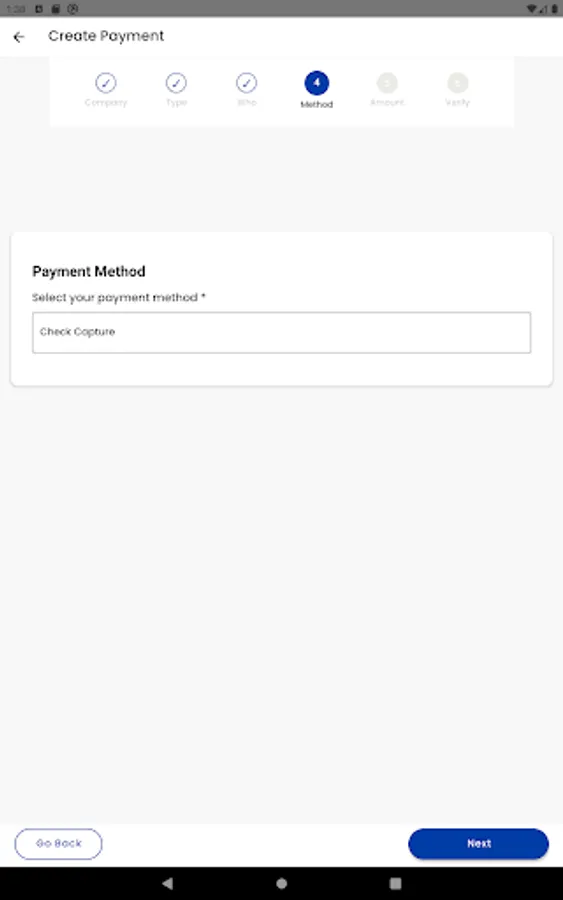The image size is (563, 900).
Task: Tap the Android recent apps square
Action: (x=395, y=883)
